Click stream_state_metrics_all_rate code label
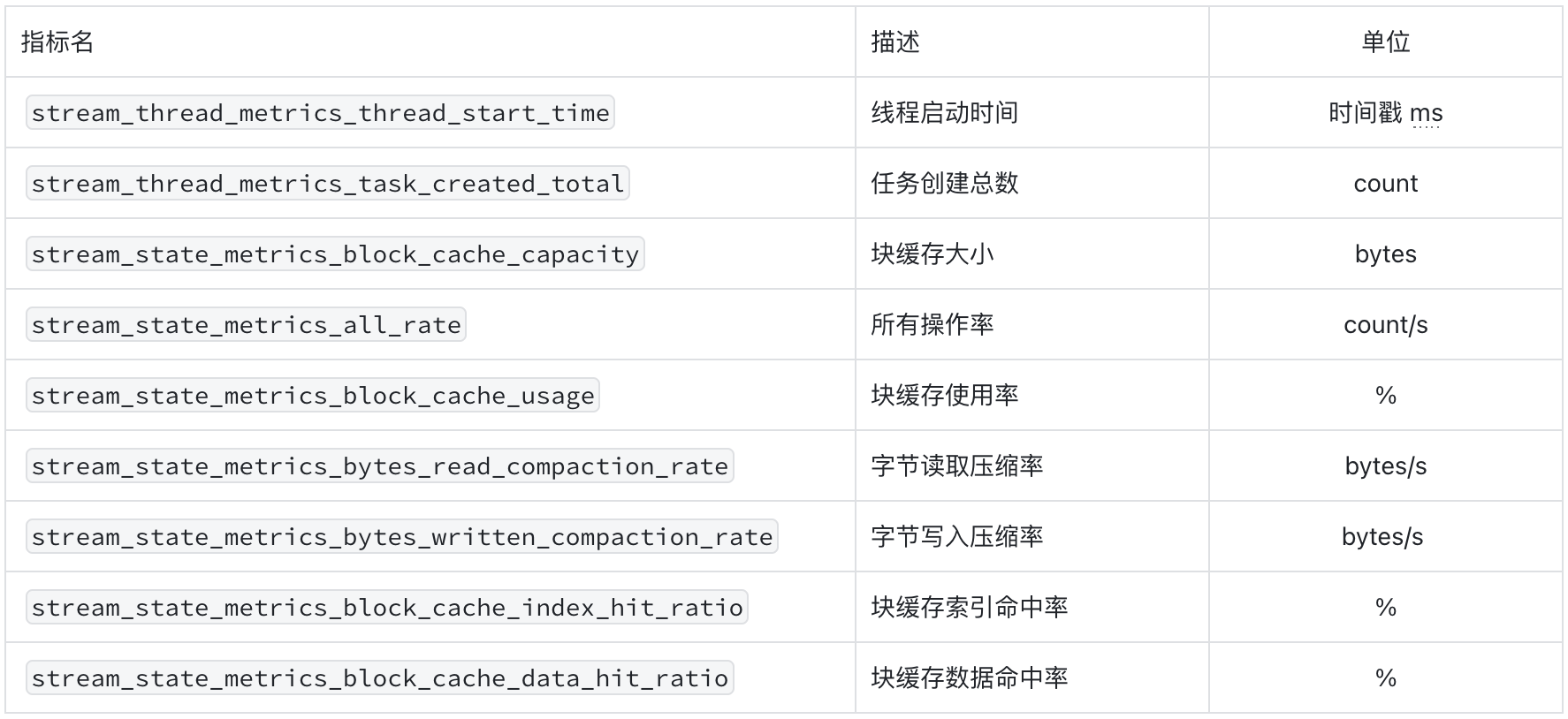Screen dimensions: 1568x719 [246, 324]
